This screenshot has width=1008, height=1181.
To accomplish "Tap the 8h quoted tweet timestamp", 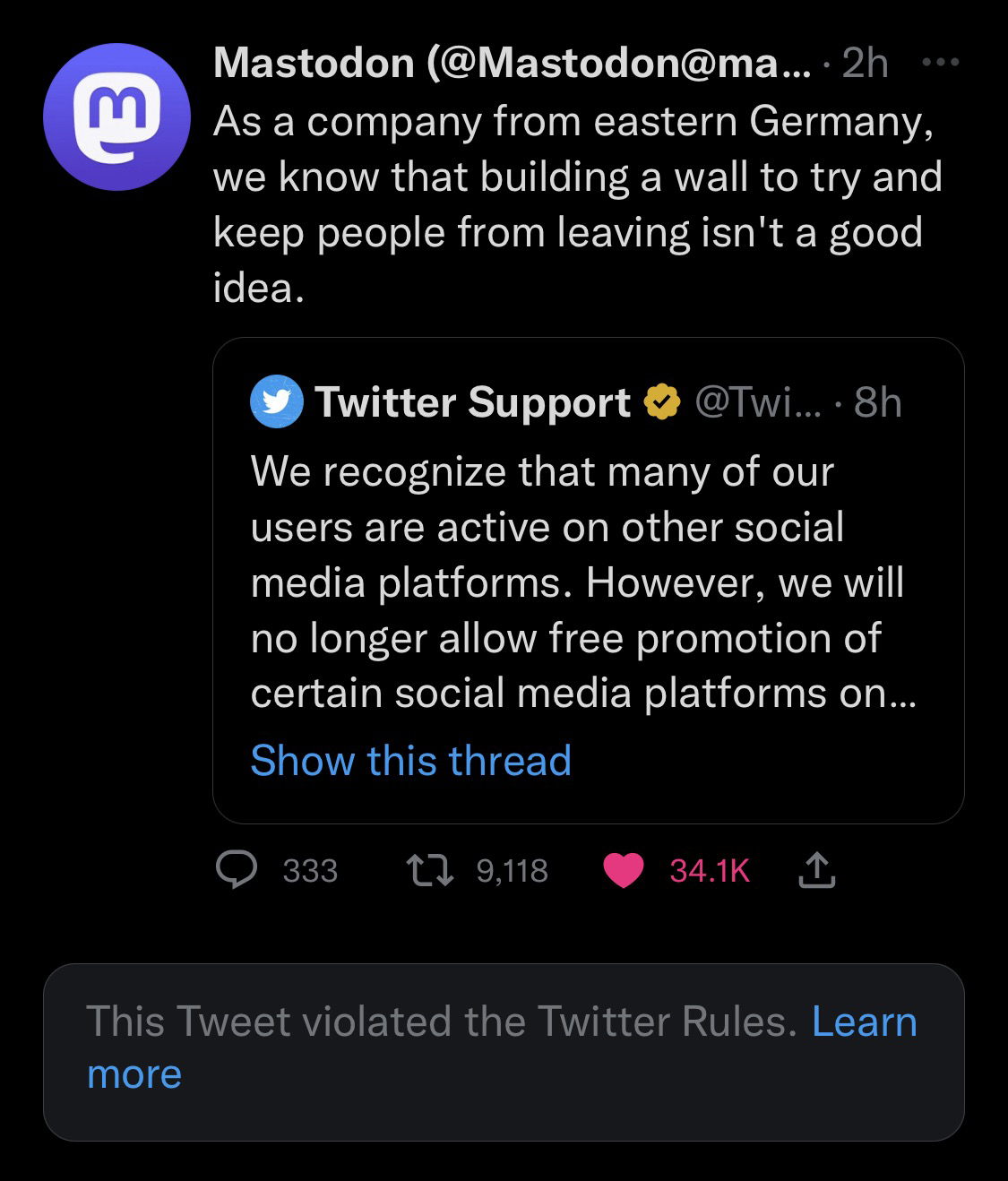I will [x=877, y=402].
